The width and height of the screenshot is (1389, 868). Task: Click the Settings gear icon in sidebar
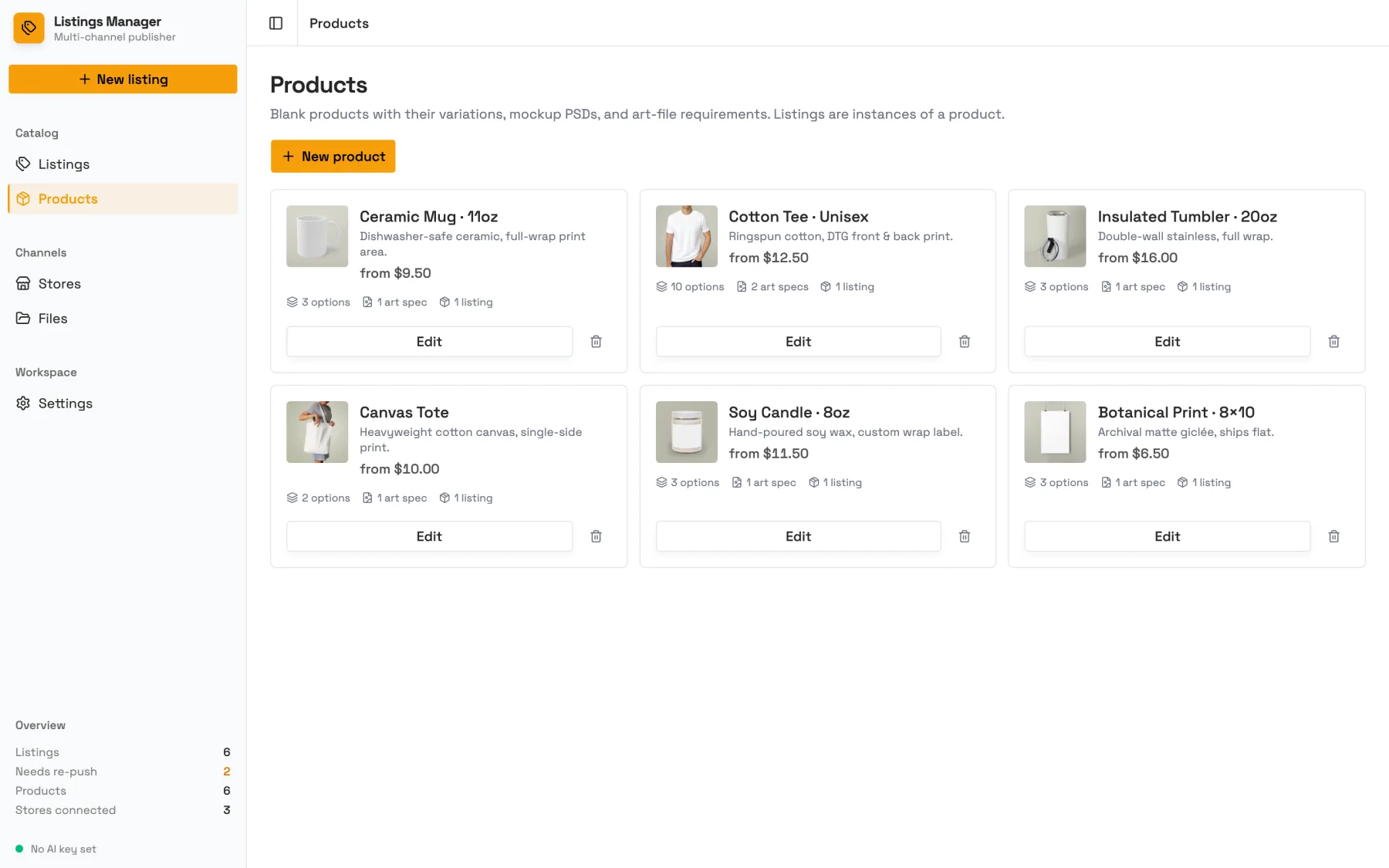[x=23, y=403]
